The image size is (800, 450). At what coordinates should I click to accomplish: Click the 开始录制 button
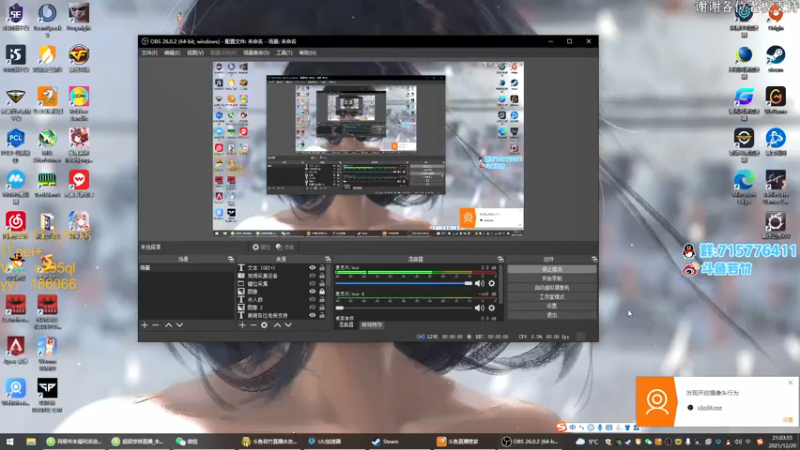(x=552, y=278)
